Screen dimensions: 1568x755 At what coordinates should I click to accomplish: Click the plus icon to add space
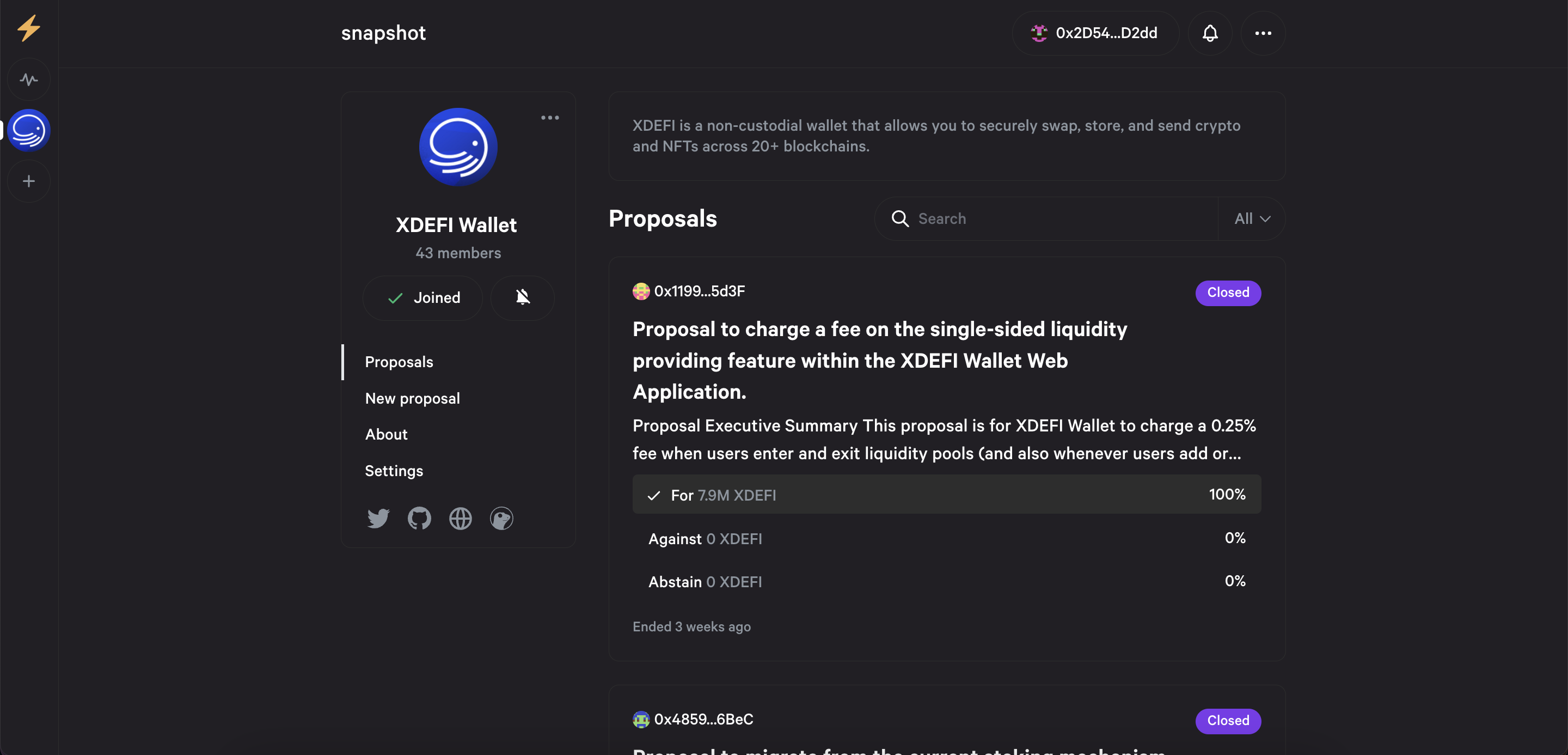tap(29, 181)
